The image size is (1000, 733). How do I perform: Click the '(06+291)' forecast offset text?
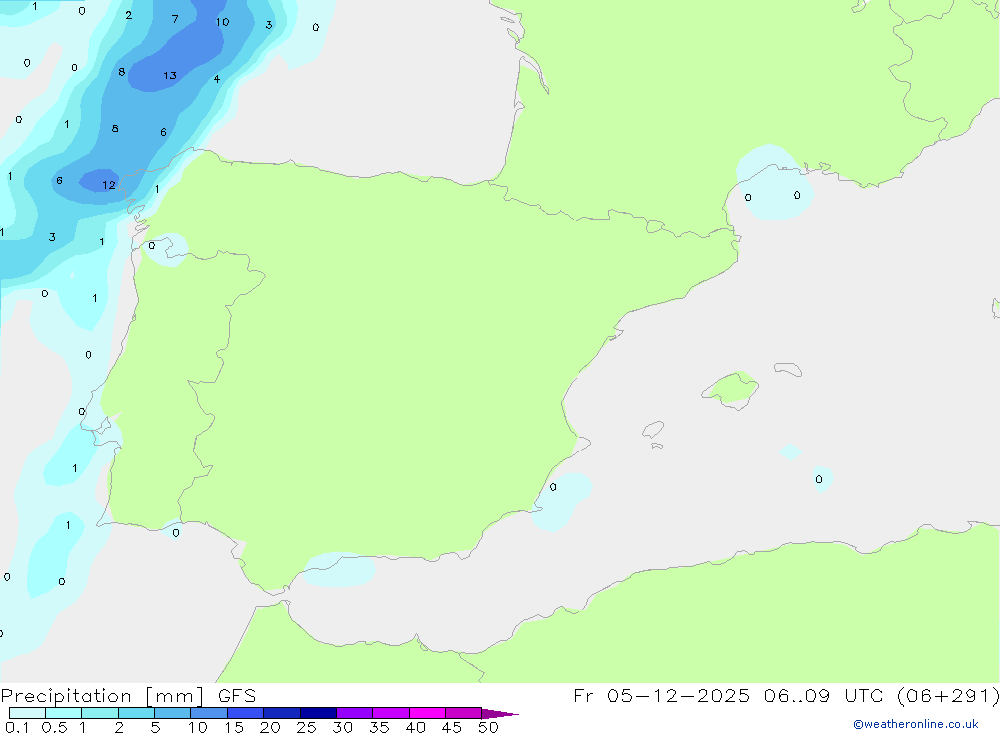pyautogui.click(x=948, y=696)
